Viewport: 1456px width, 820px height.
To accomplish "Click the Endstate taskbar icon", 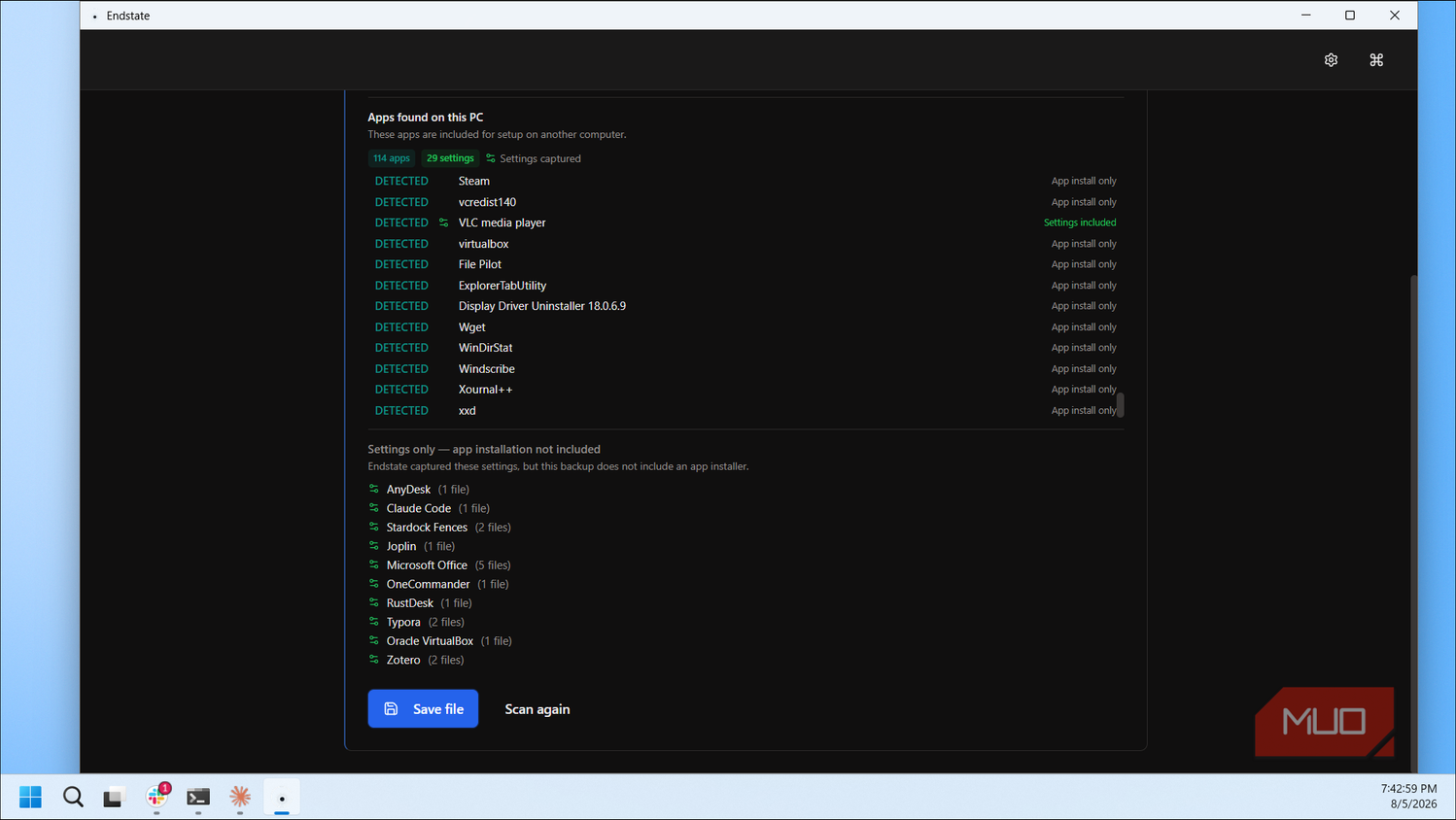I will pos(282,798).
